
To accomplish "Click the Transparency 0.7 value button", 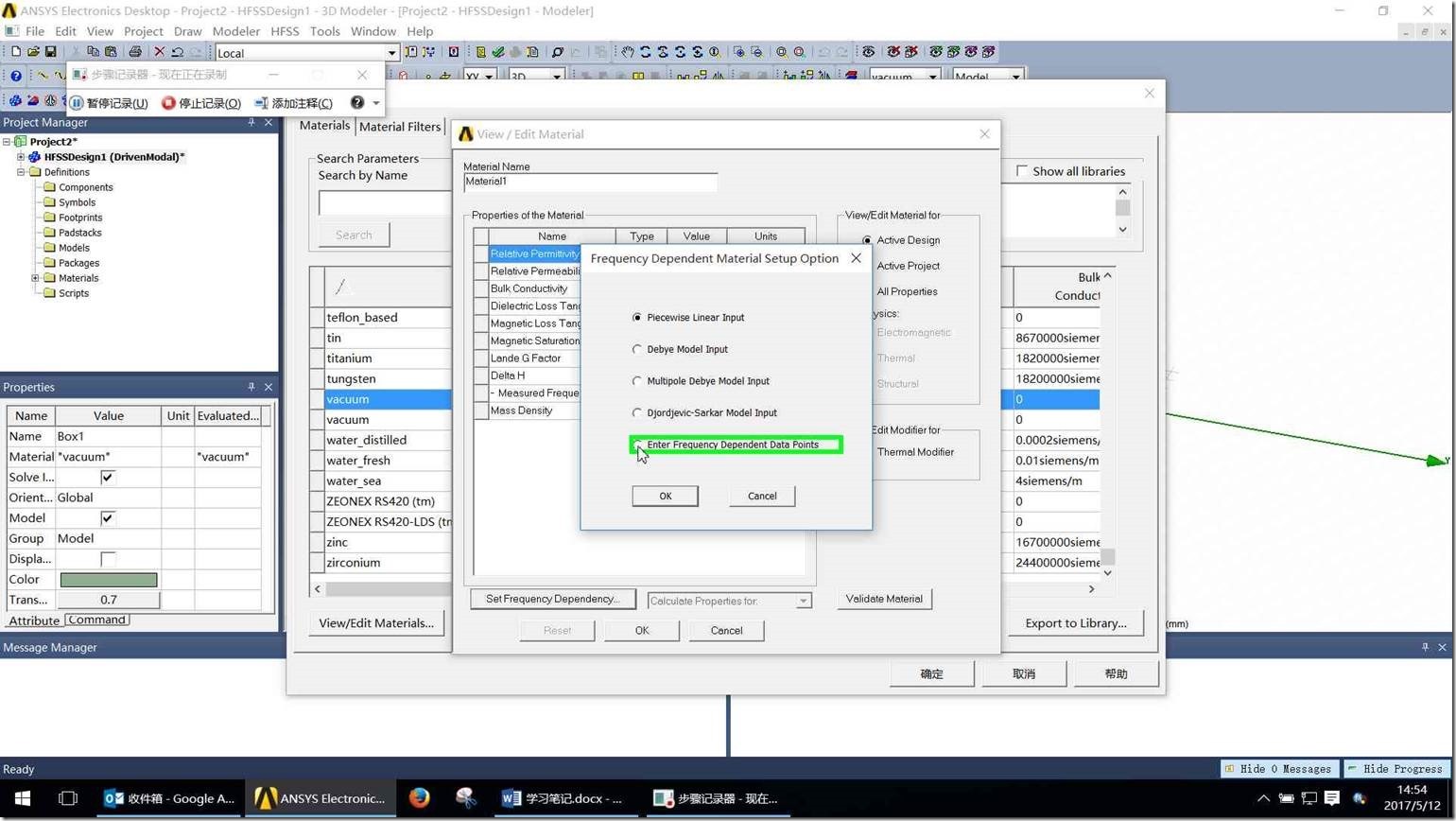I will coord(109,600).
